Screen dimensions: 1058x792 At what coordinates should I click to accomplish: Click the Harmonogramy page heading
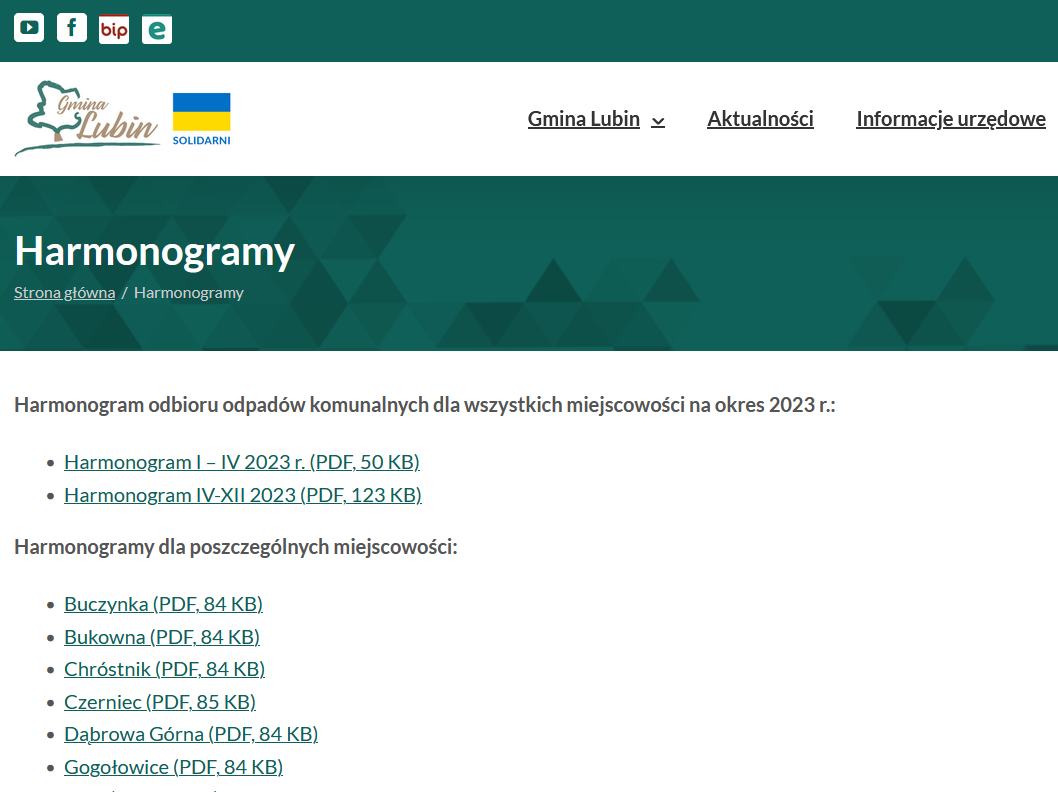tap(154, 252)
